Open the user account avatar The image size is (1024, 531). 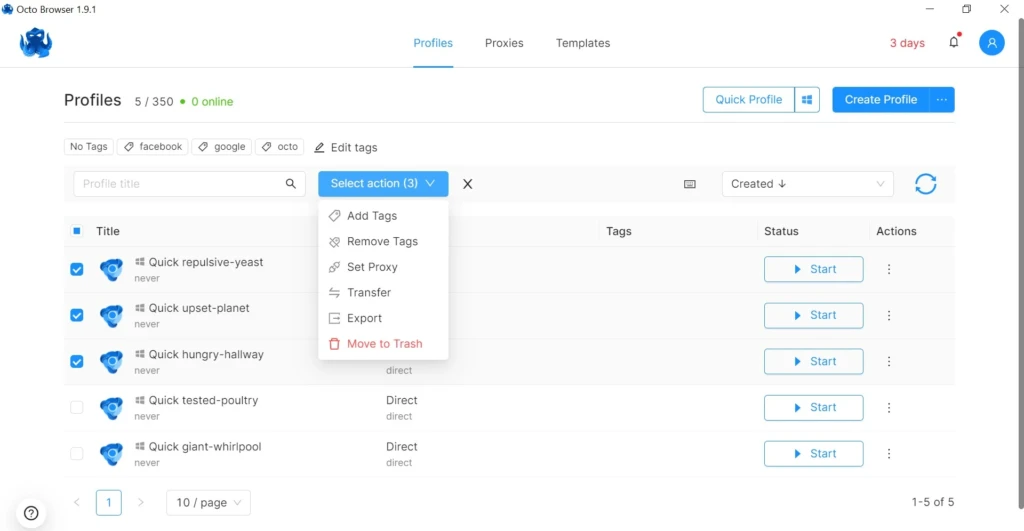(991, 43)
